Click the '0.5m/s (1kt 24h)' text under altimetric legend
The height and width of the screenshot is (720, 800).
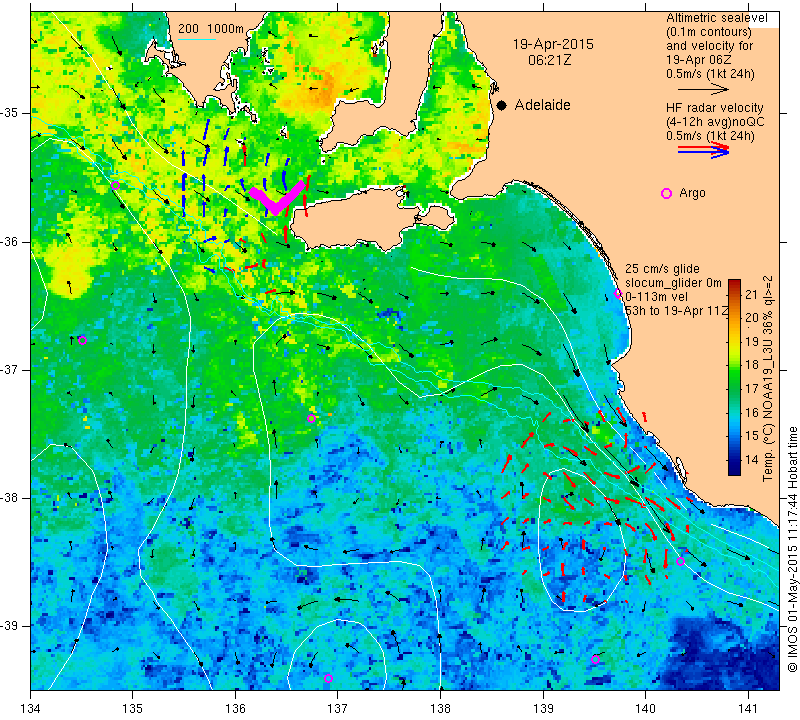click(710, 74)
